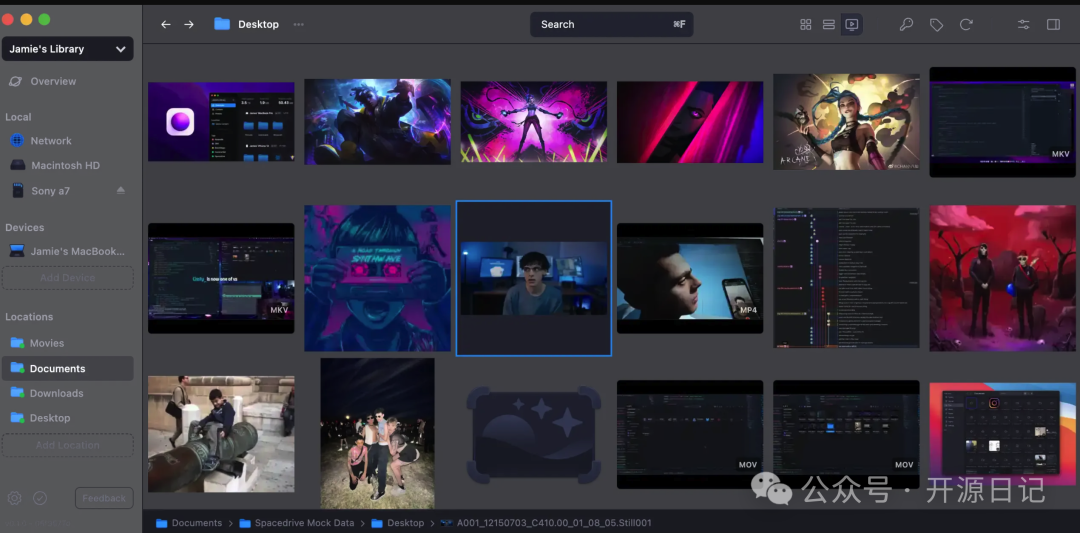Open the Documents location
Image resolution: width=1080 pixels, height=533 pixels.
(68, 368)
